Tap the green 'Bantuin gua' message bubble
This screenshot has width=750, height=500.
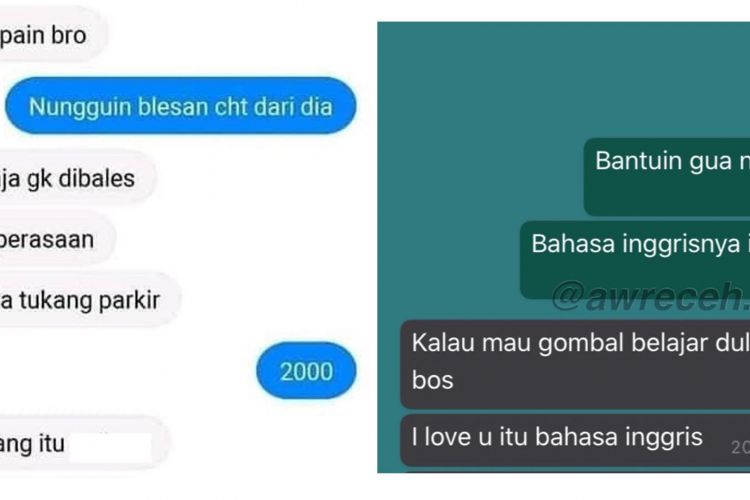point(667,177)
